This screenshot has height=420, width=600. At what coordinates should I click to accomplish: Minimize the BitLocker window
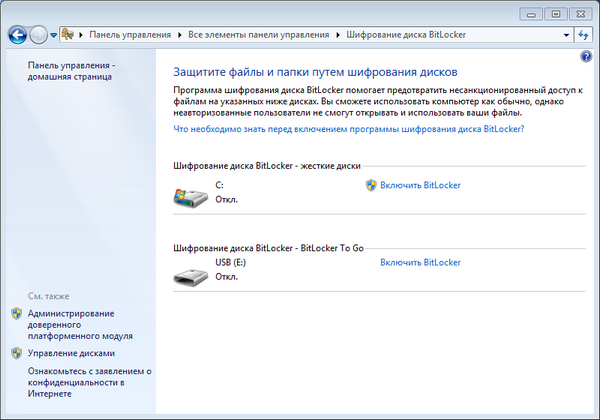click(x=531, y=15)
